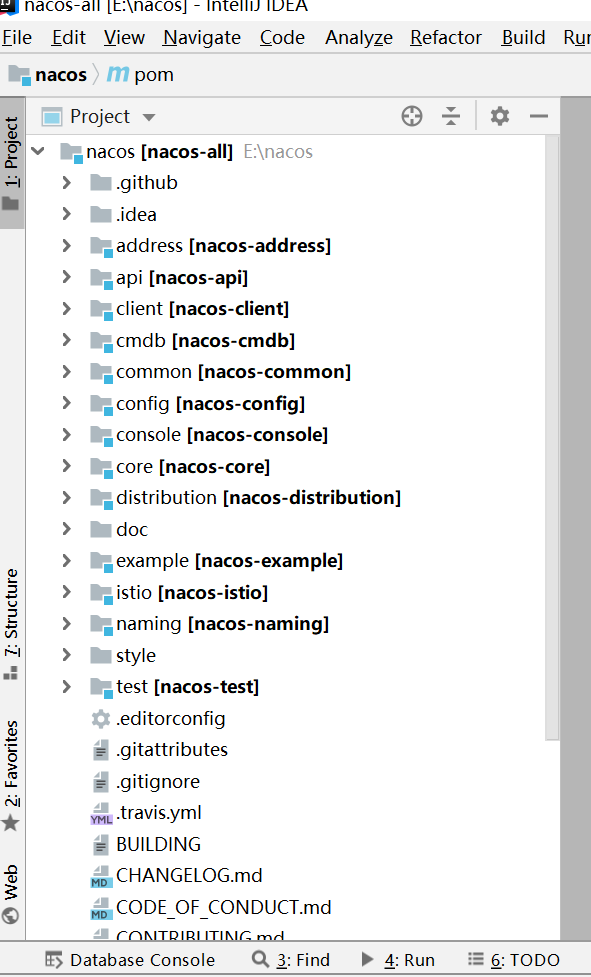Click the nacos root module folder icon
The image size is (591, 977).
[x=72, y=153]
